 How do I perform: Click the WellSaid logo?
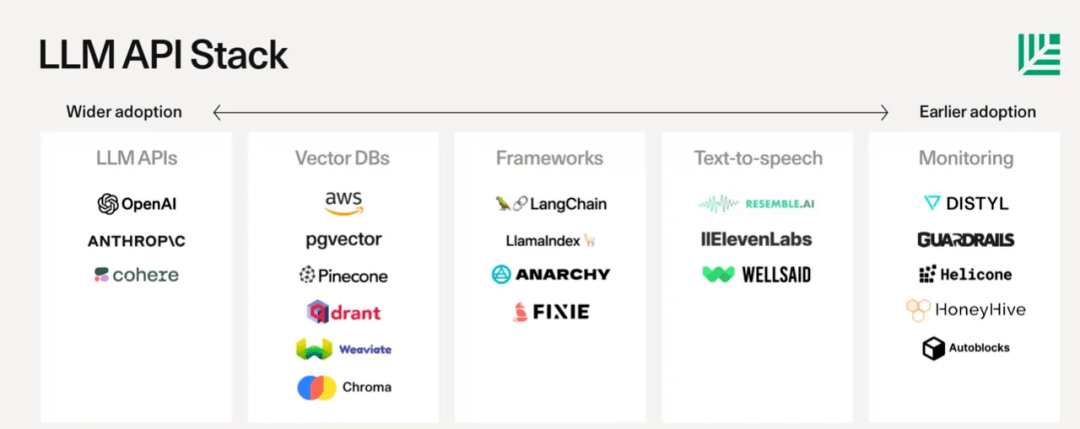pos(756,275)
